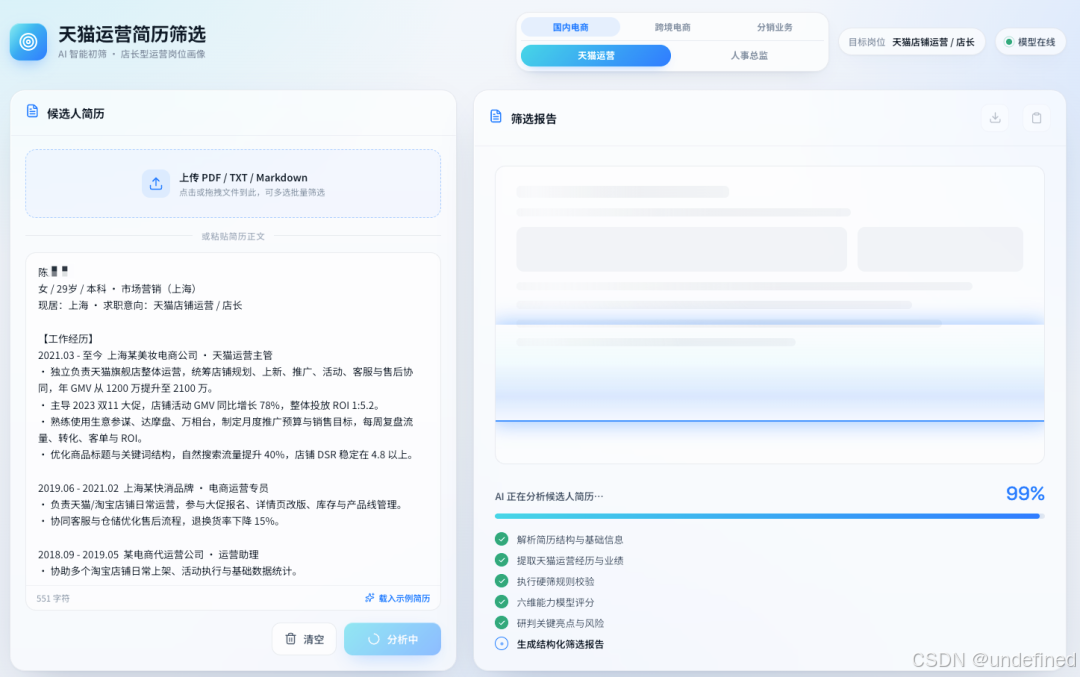The width and height of the screenshot is (1080, 677).
Task: Click the line 2018.09 - 2019.05 某电商代运营公司
Action: (148, 554)
